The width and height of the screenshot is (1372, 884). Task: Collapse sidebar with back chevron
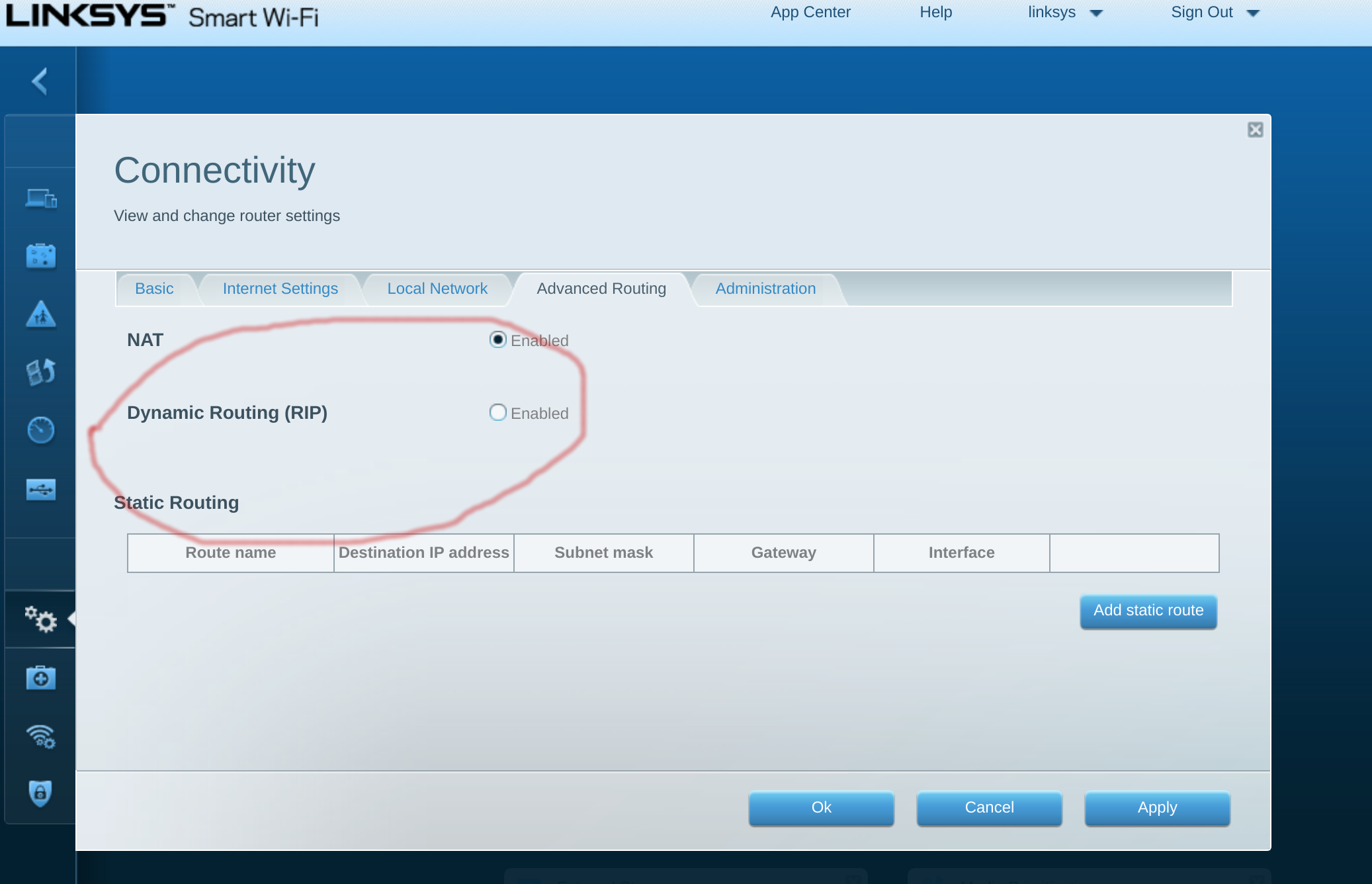[40, 81]
